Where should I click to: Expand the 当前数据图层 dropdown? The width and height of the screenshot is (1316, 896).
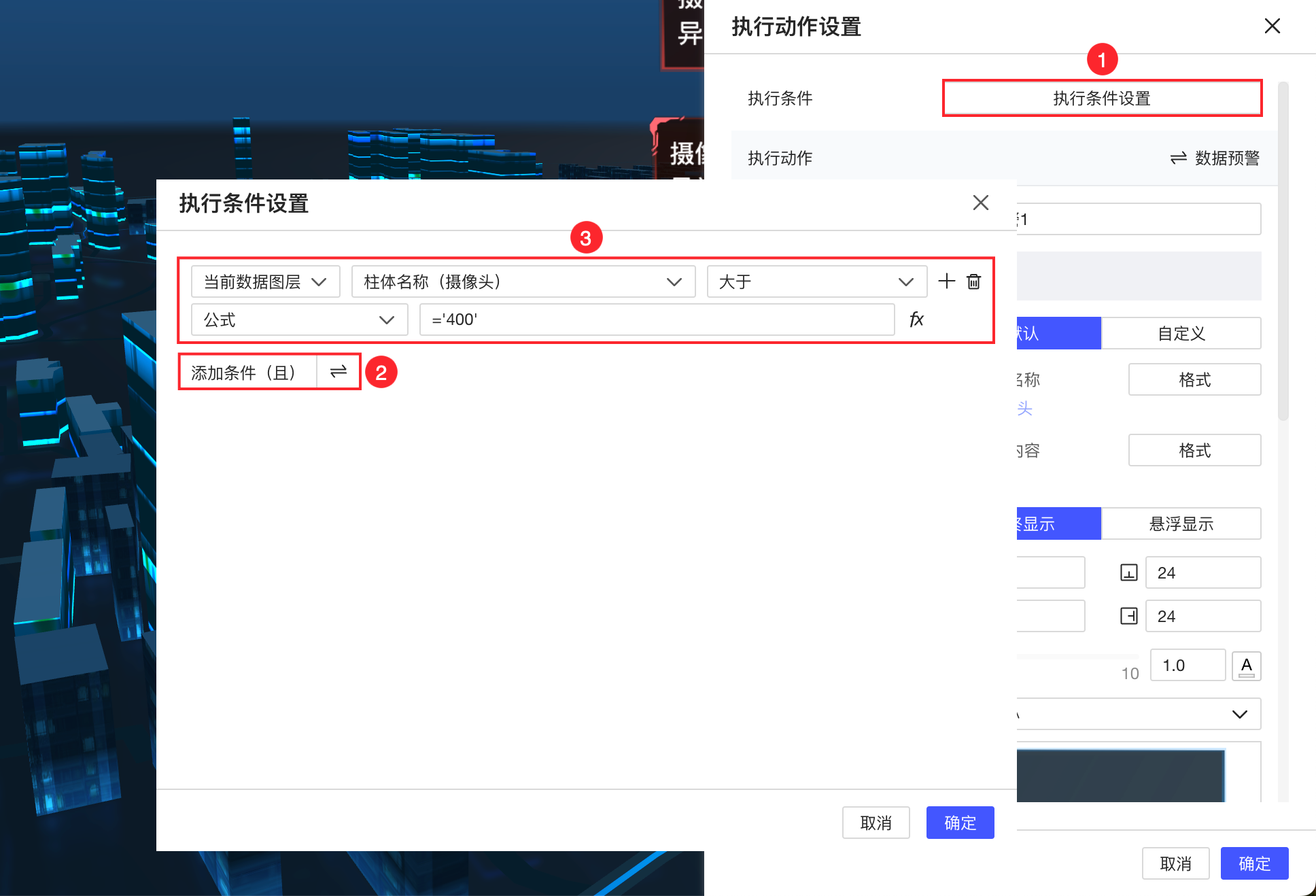pos(265,281)
